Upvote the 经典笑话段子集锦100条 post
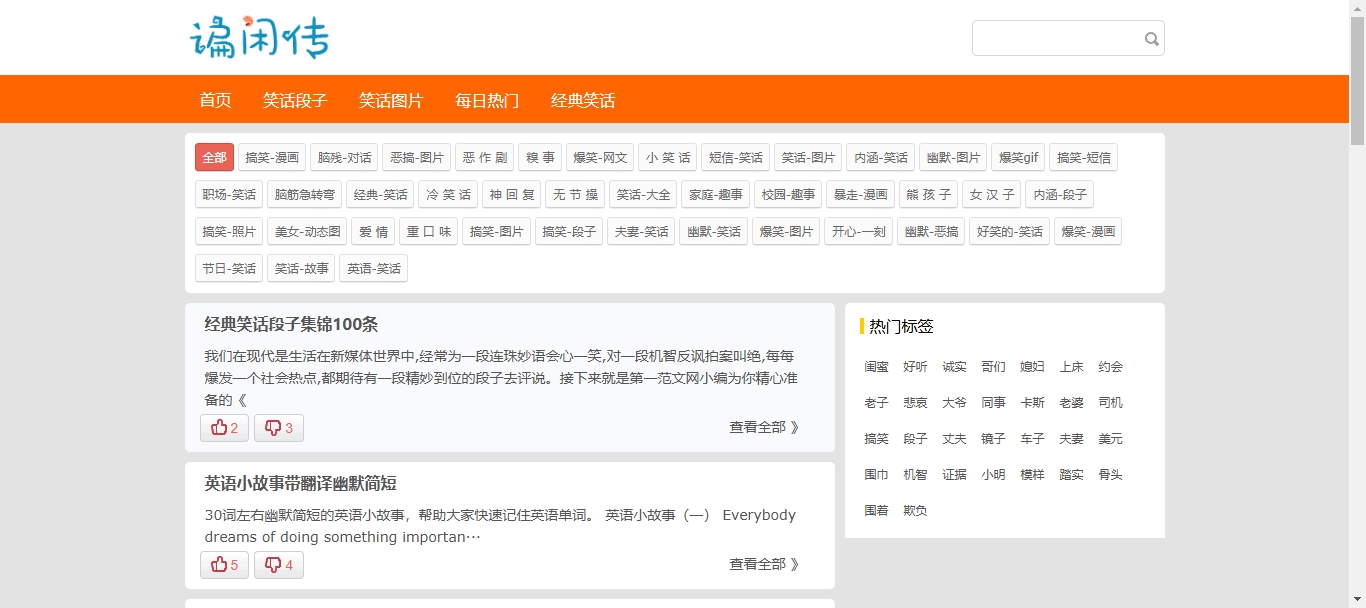The height and width of the screenshot is (608, 1366). [224, 428]
